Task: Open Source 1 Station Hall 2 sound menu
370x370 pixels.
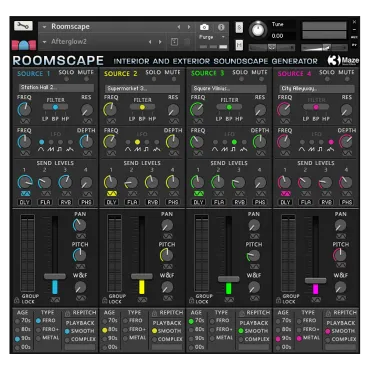Action: point(56,88)
